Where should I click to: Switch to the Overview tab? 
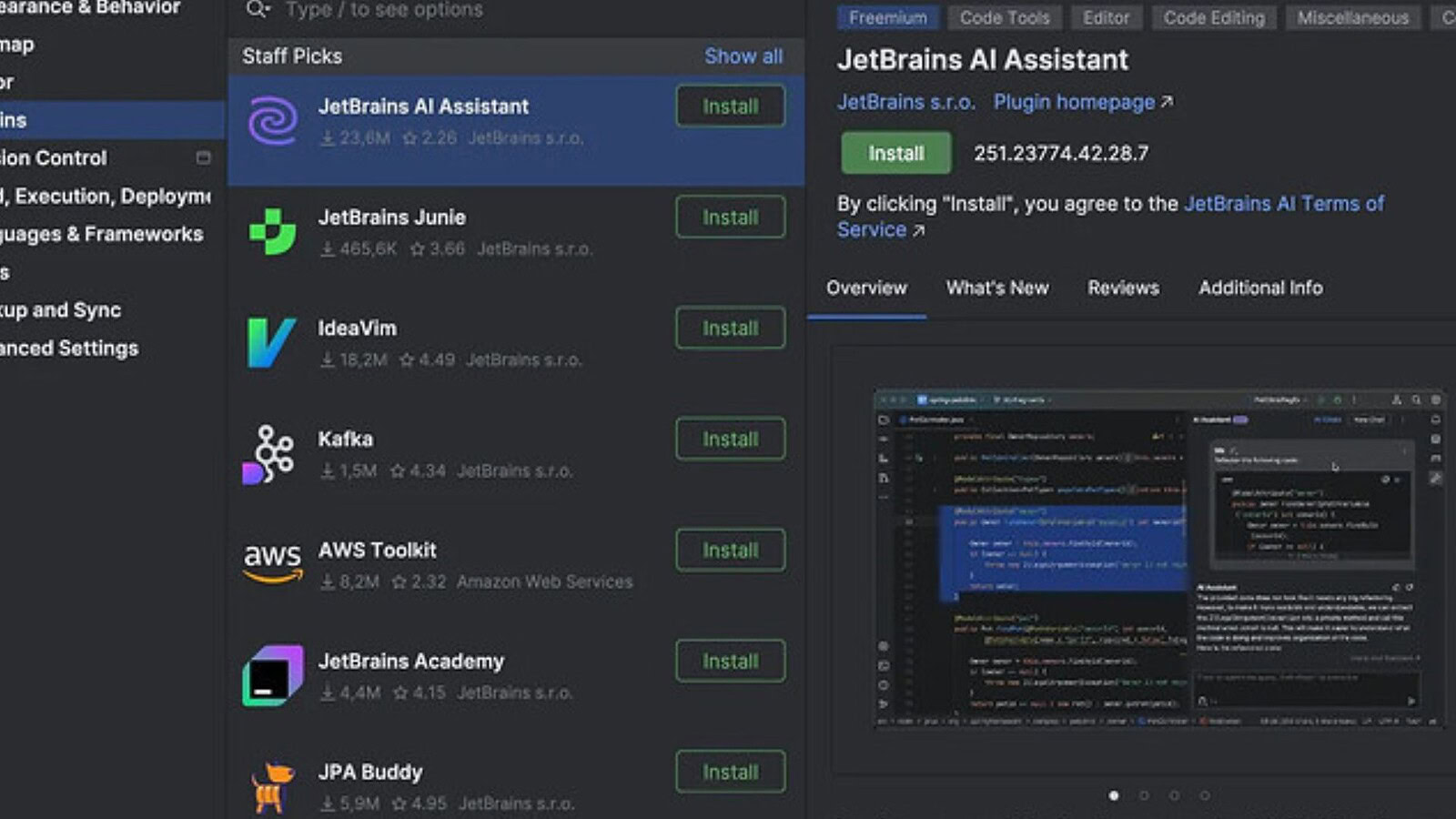click(x=866, y=288)
